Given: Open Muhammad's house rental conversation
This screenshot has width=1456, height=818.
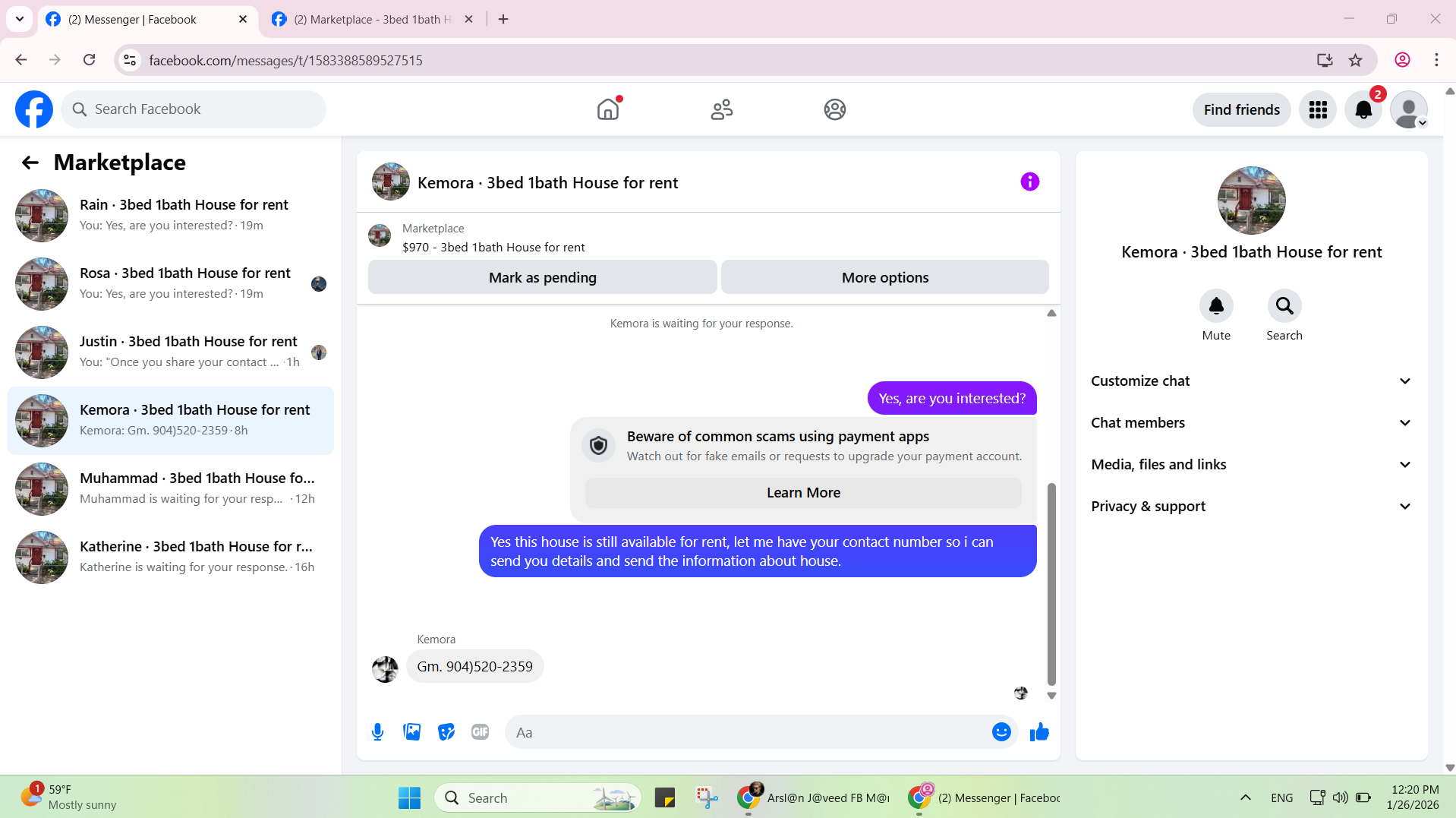Looking at the screenshot, I should [x=171, y=489].
